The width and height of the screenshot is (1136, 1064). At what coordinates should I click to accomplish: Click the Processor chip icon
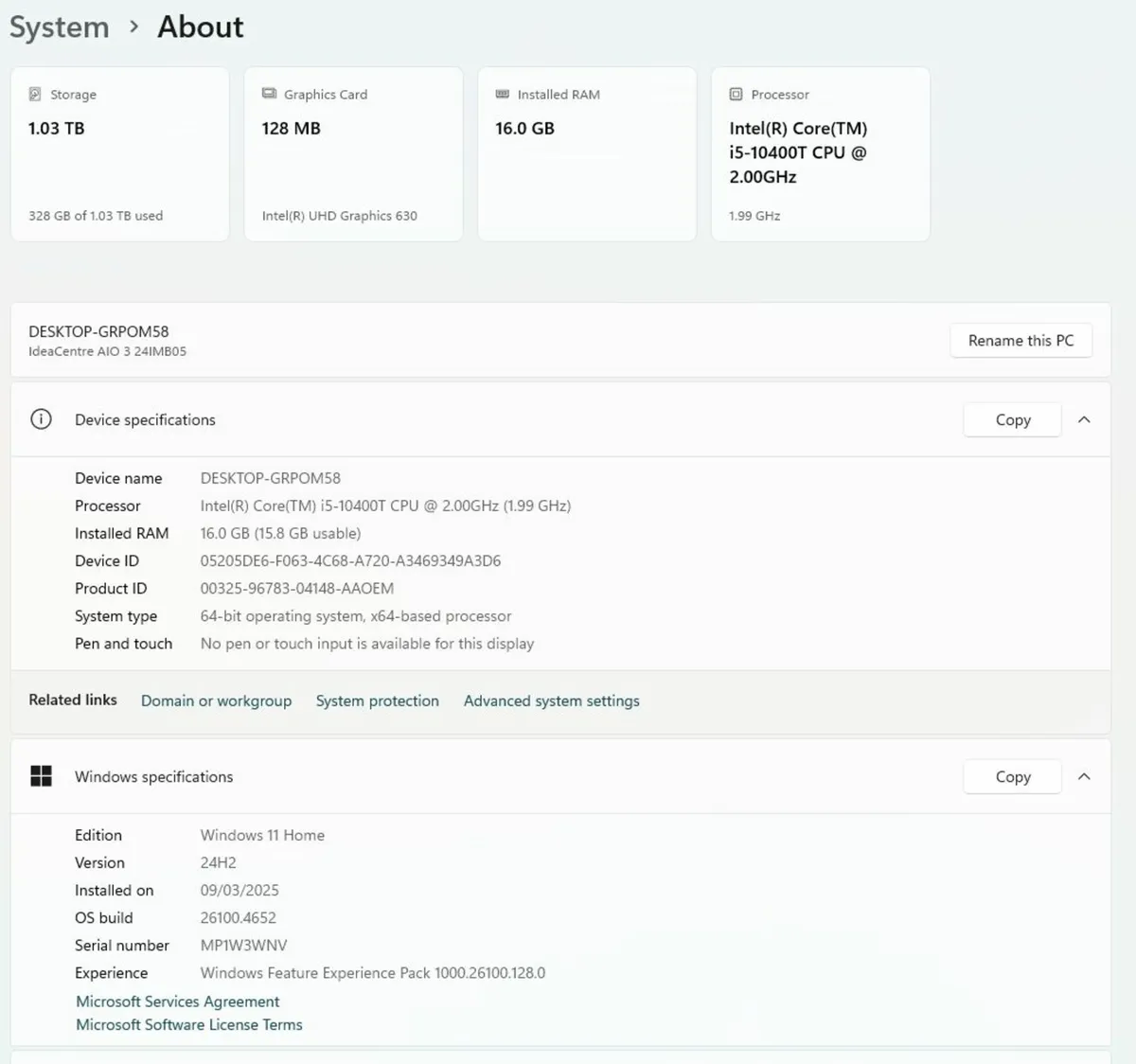click(x=736, y=94)
